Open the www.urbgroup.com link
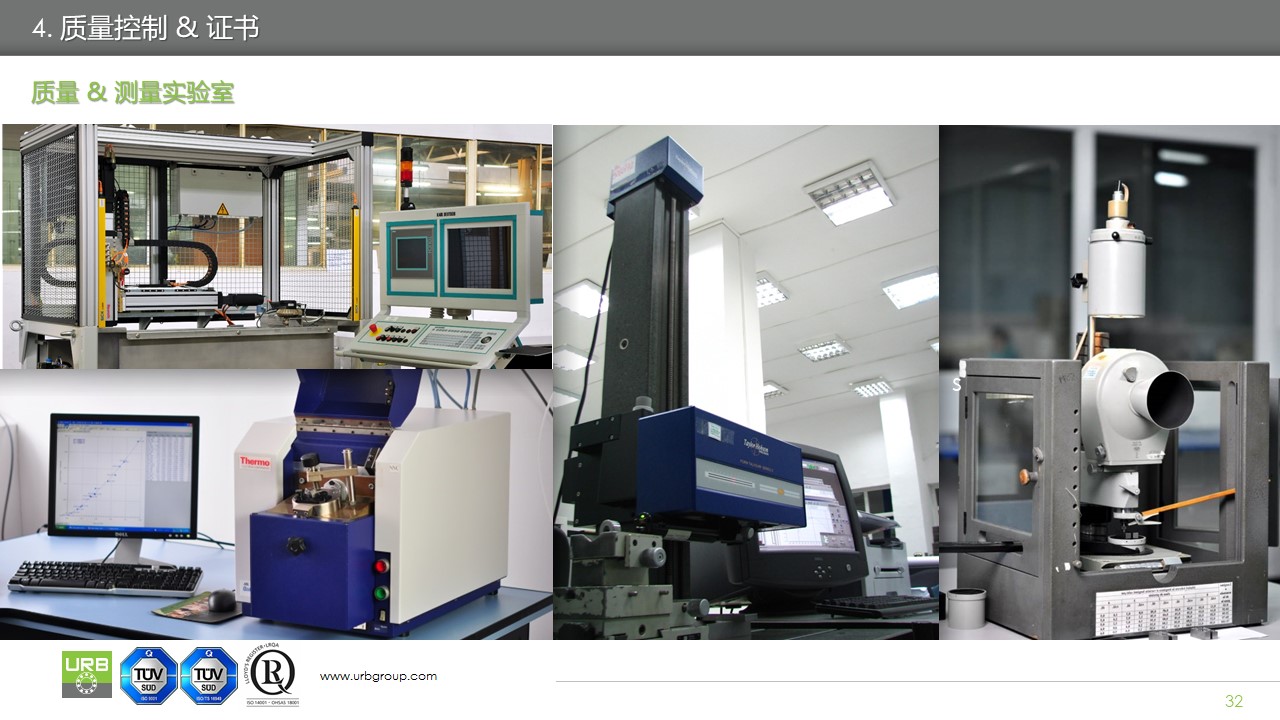 click(378, 677)
